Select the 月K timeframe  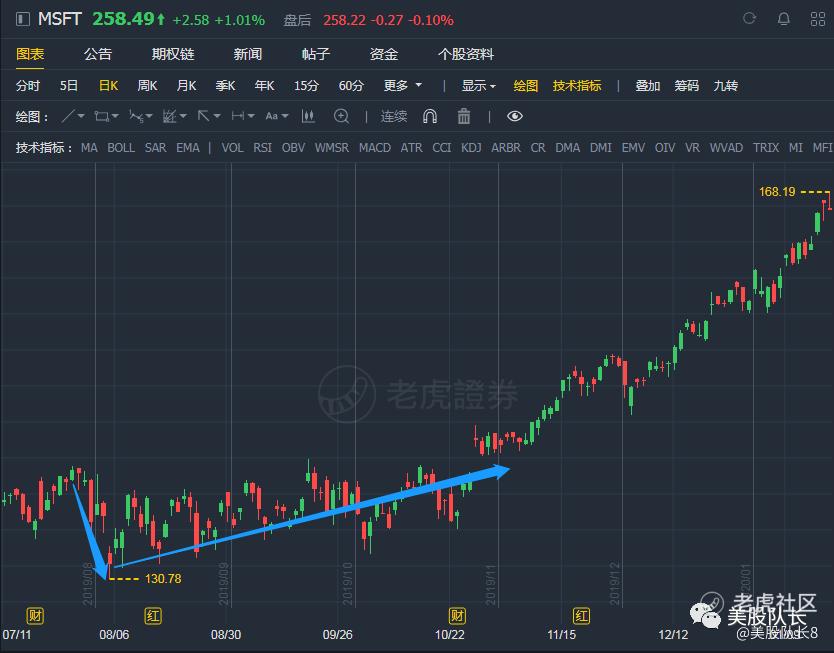tap(186, 86)
